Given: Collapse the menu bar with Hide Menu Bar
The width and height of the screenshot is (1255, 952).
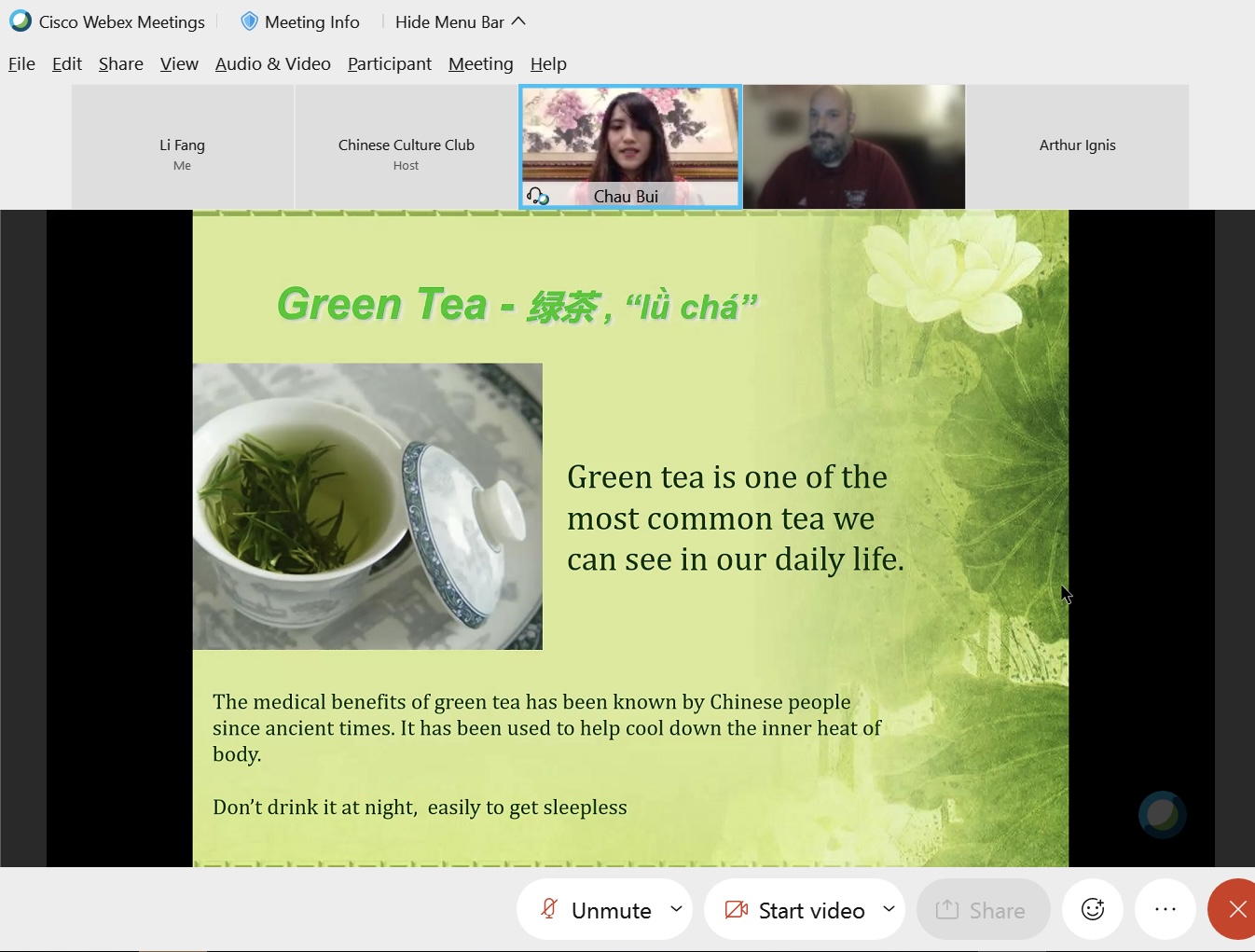Looking at the screenshot, I should pyautogui.click(x=461, y=21).
